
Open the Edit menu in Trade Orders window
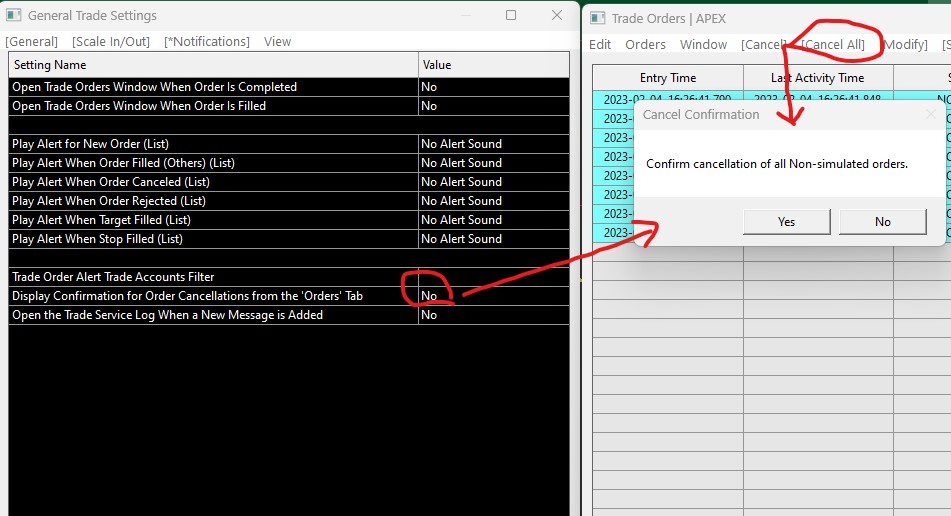pyautogui.click(x=600, y=44)
